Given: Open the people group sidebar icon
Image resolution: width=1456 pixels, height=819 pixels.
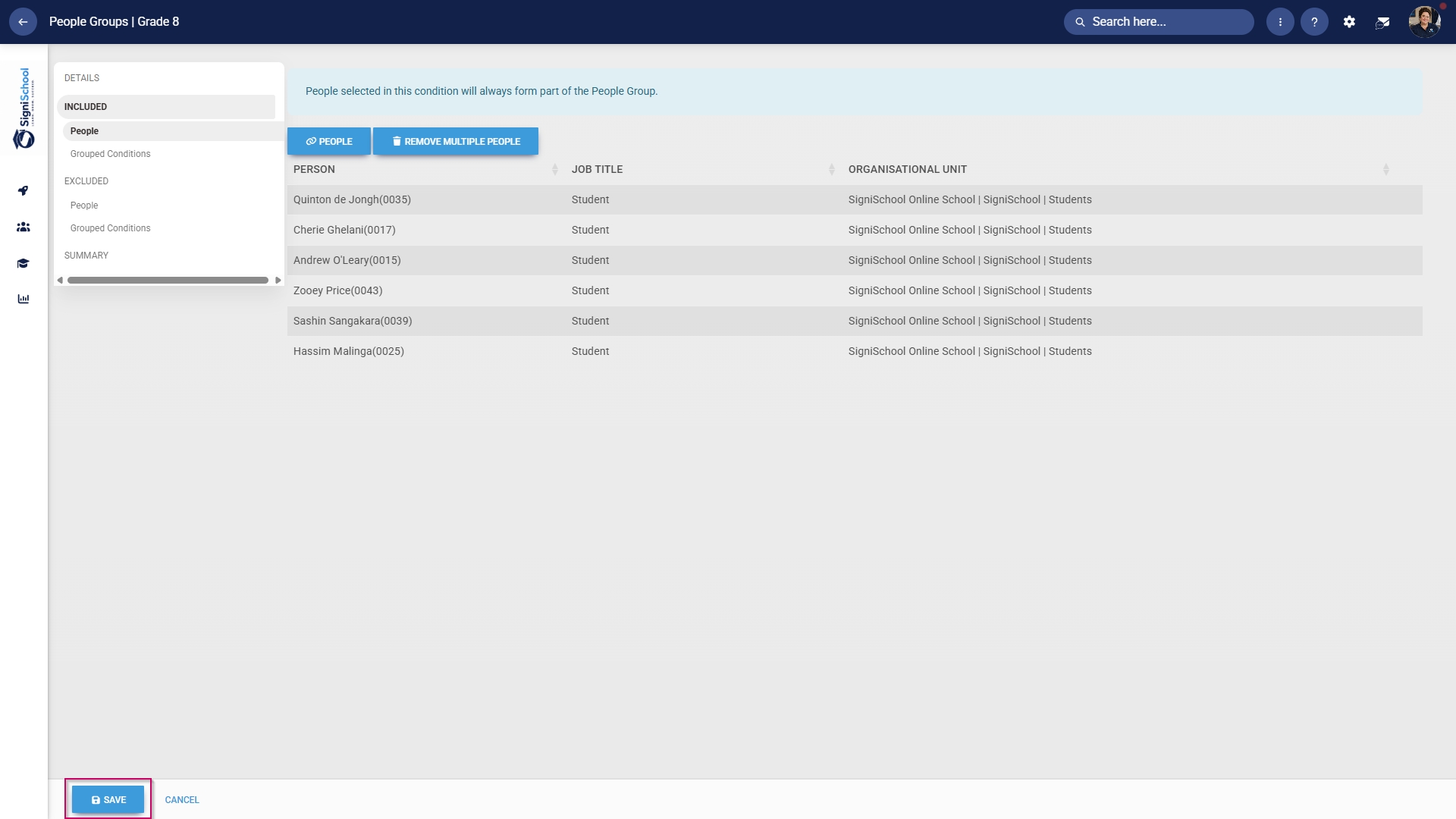Looking at the screenshot, I should pos(24,227).
